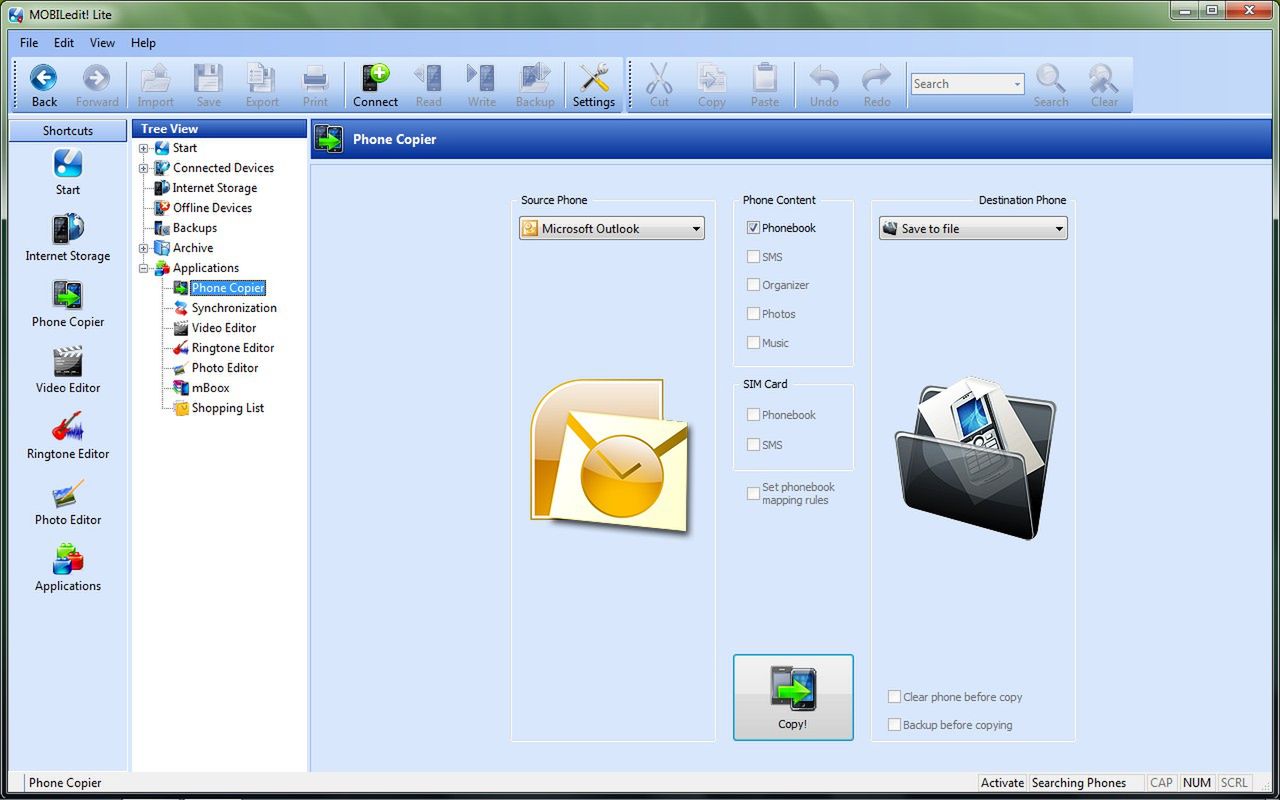Select Shopping List in the tree

point(228,408)
